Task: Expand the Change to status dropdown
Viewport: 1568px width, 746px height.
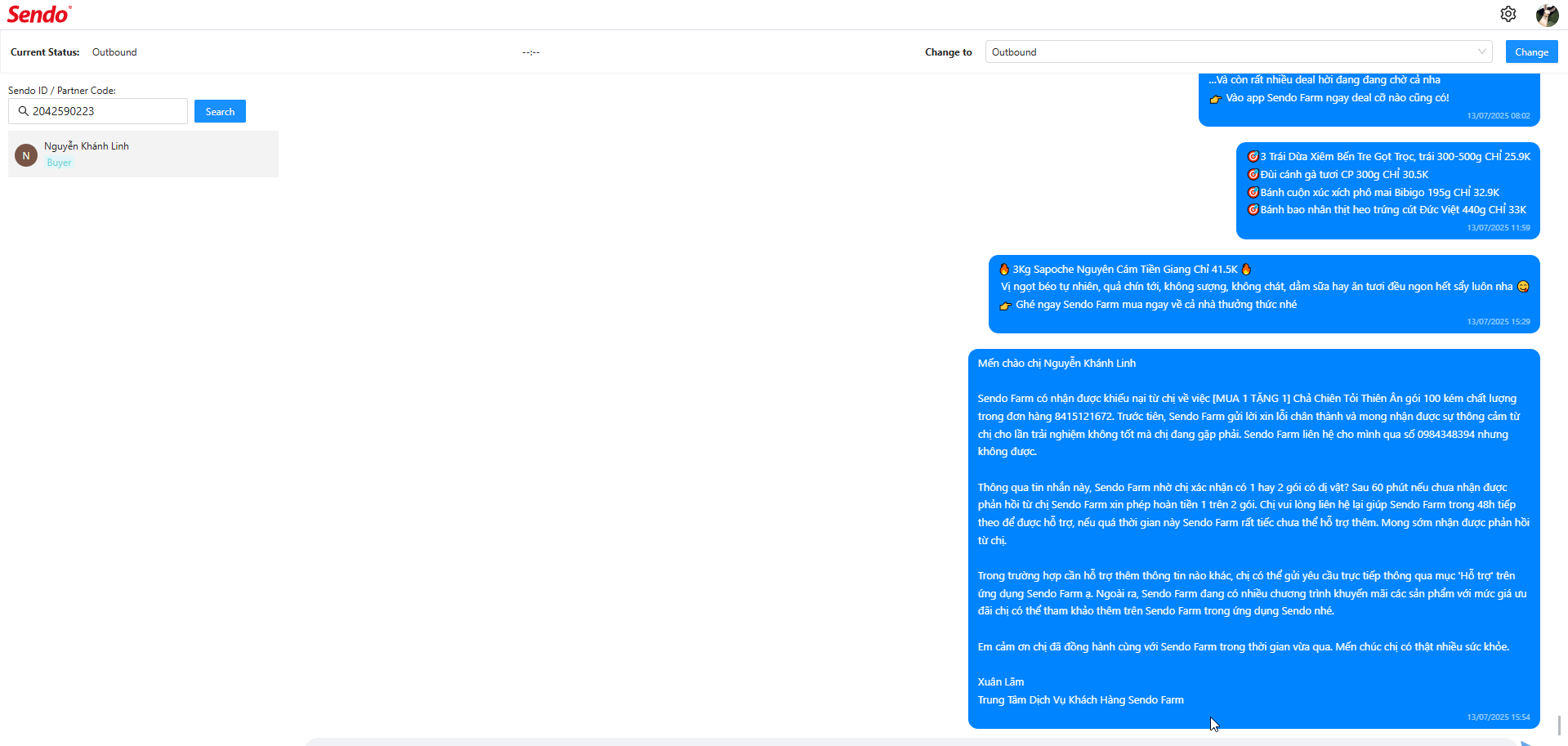Action: pos(1238,51)
